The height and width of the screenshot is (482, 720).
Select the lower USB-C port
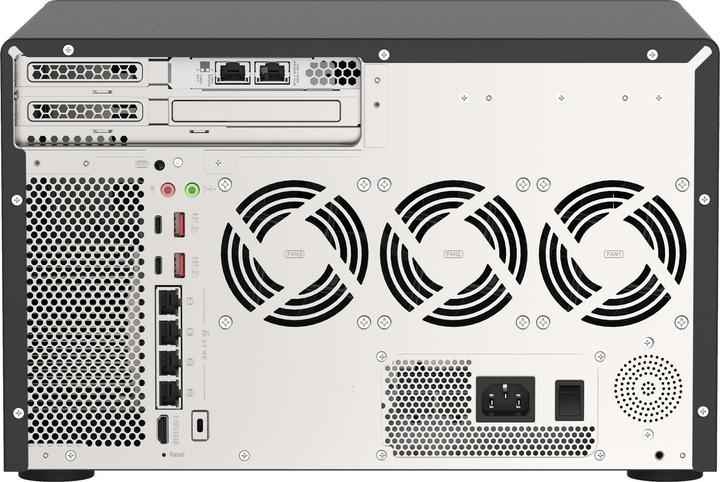[x=160, y=265]
